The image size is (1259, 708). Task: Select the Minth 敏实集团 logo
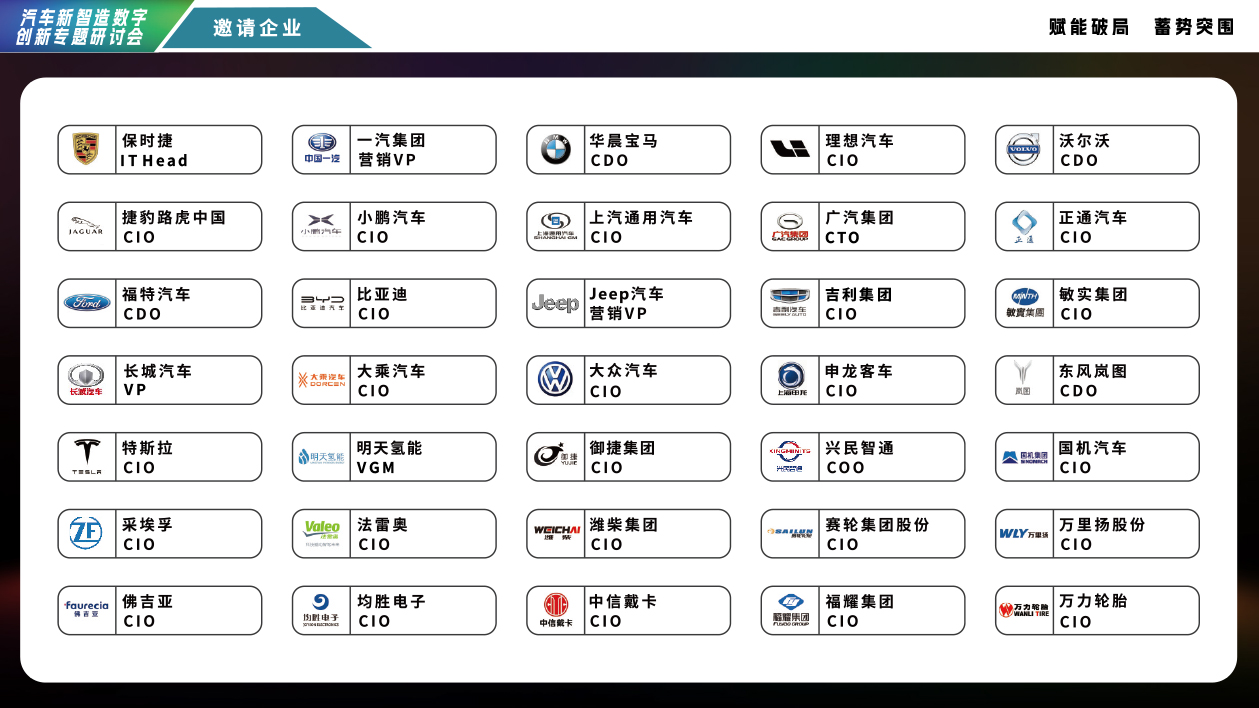pos(1024,303)
